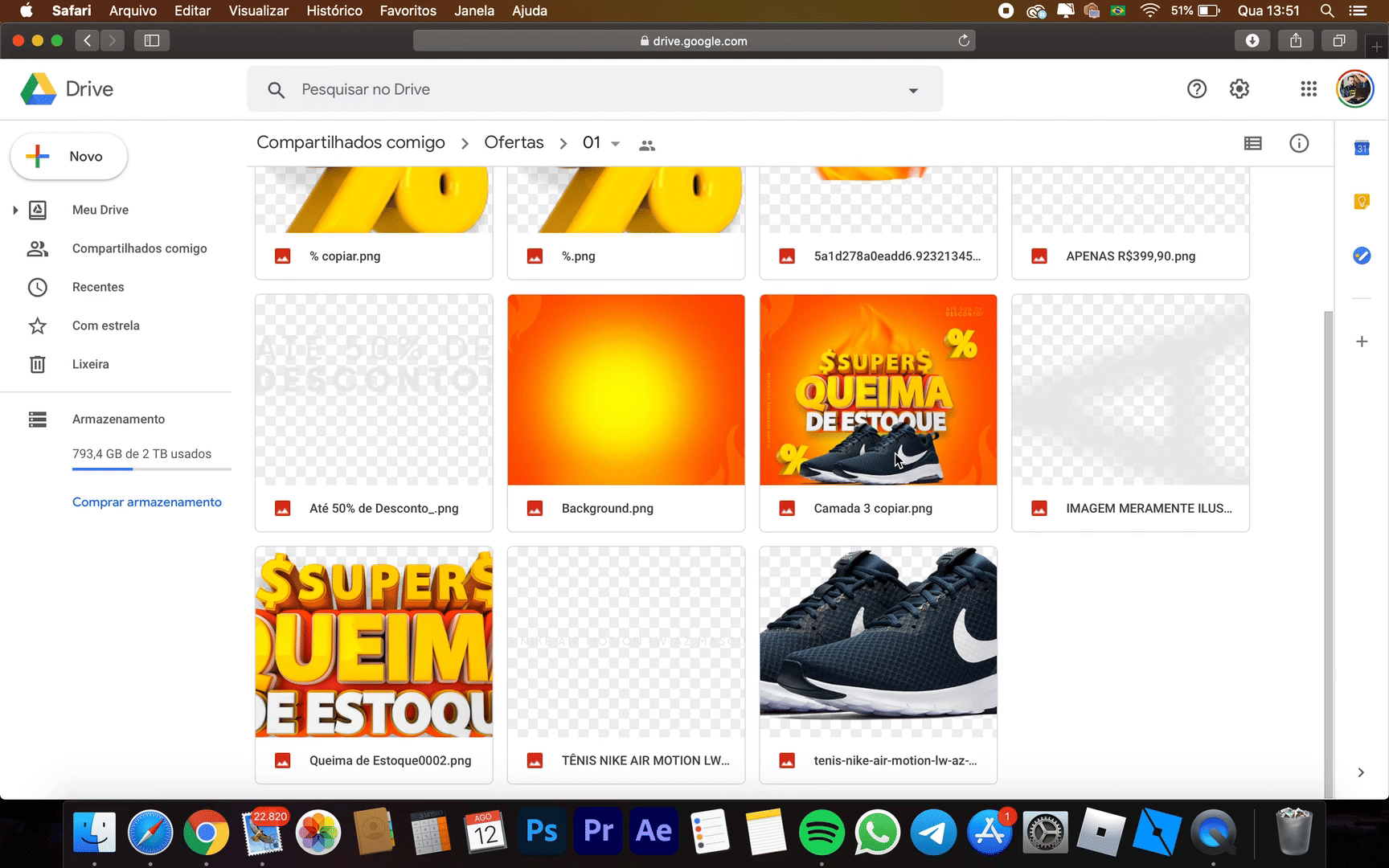Viewport: 1389px width, 868px height.
Task: Expand the Meu Drive tree
Action: point(15,210)
